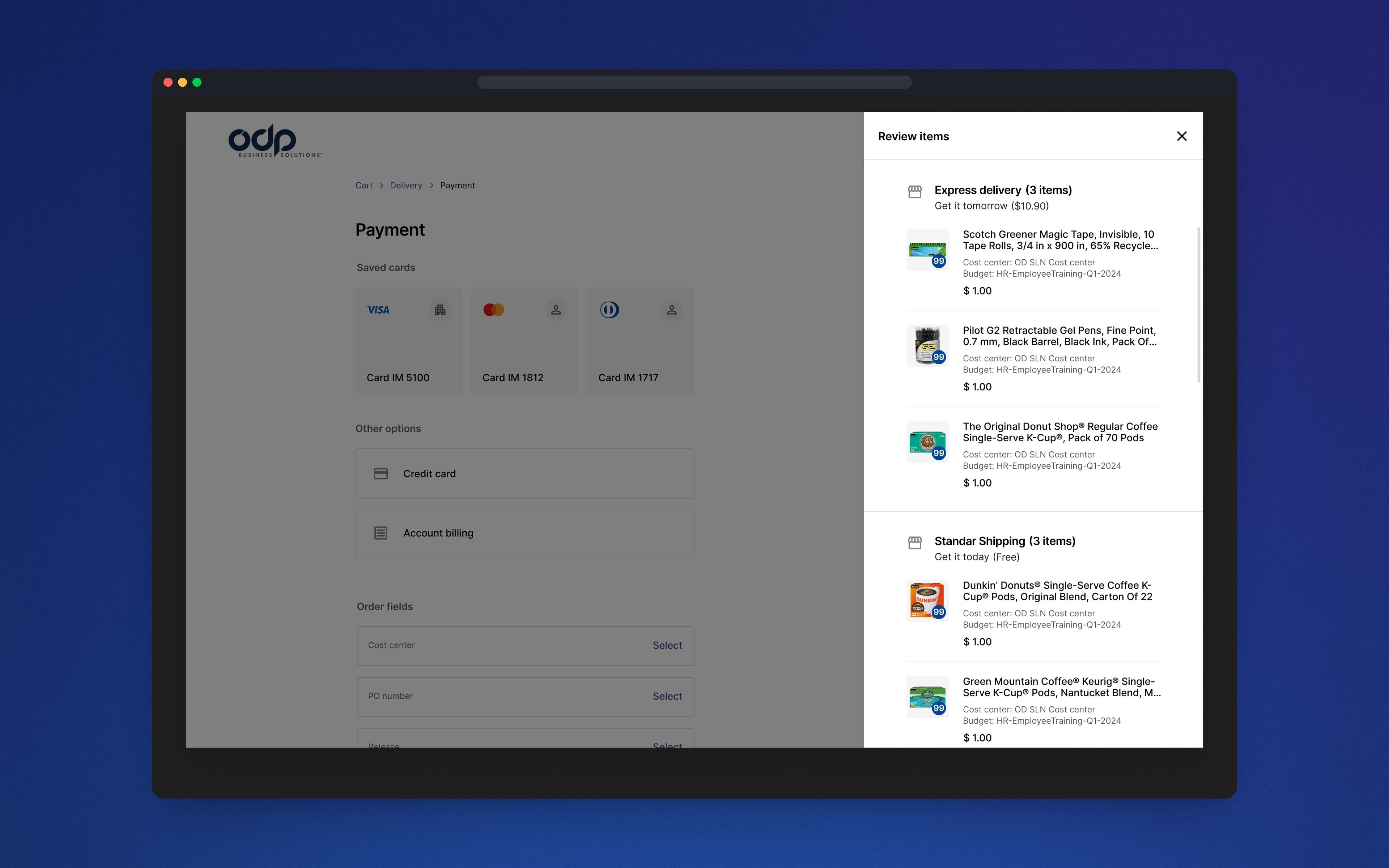Viewport: 1389px width, 868px height.
Task: Click the Get it tomorrow ($10.90) text
Action: [991, 205]
